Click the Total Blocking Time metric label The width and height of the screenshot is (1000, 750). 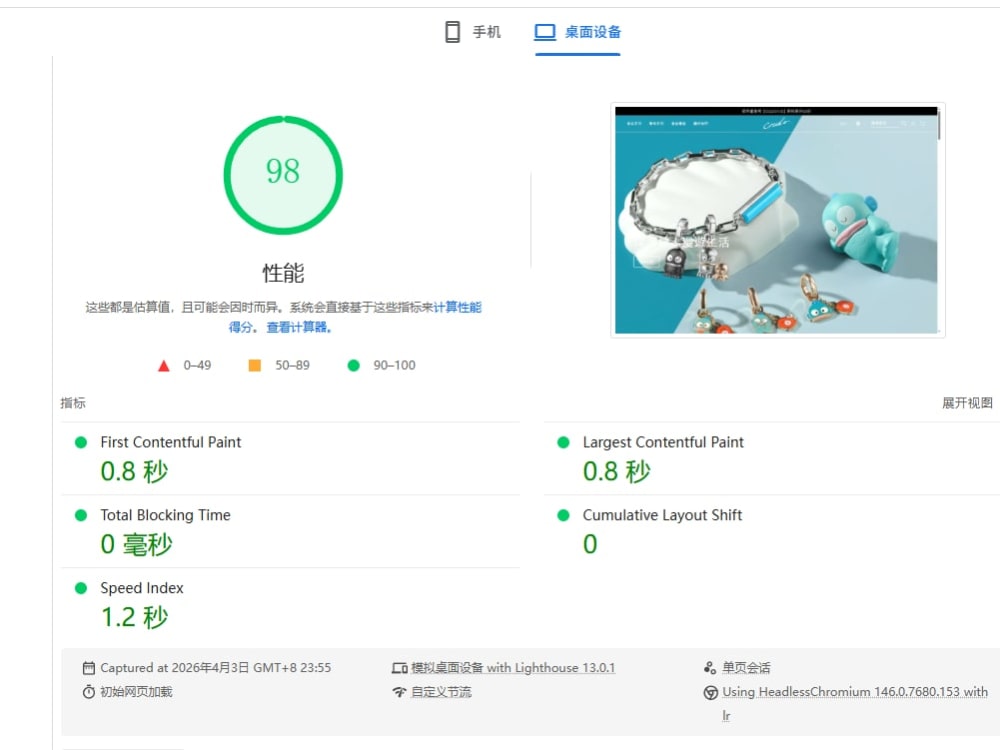[165, 515]
